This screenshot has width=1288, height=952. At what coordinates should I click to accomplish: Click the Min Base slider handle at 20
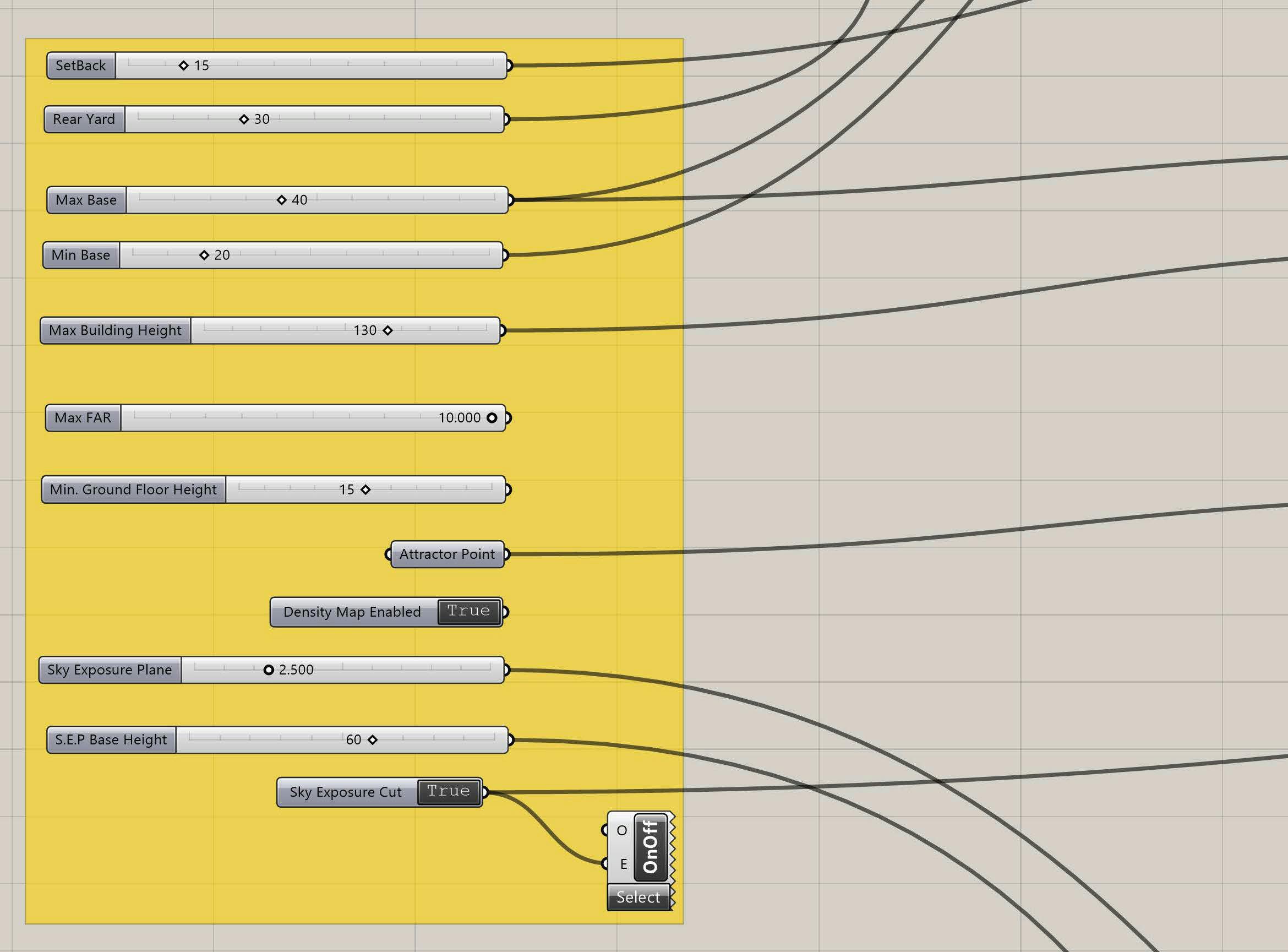(x=204, y=255)
